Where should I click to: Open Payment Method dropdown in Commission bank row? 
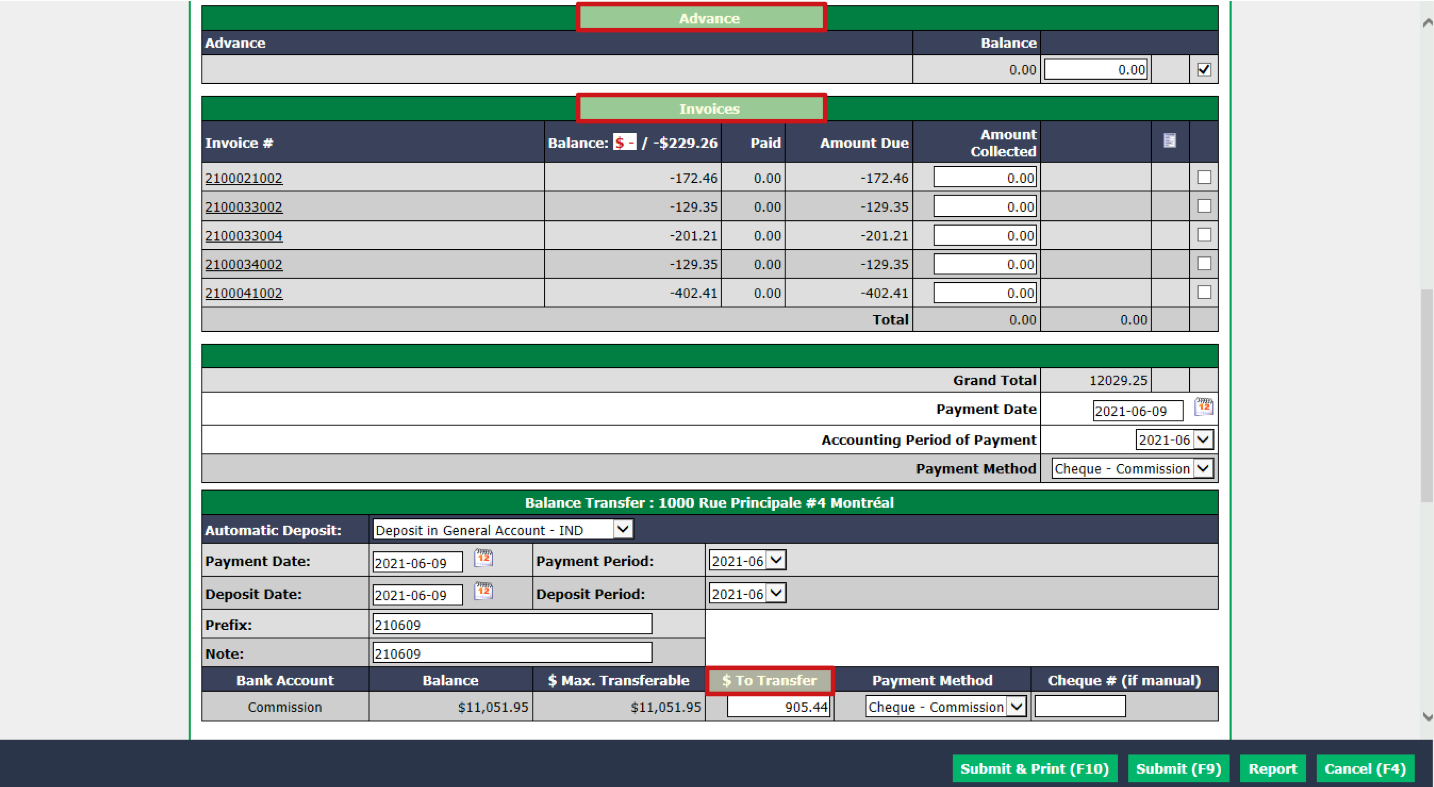point(946,707)
